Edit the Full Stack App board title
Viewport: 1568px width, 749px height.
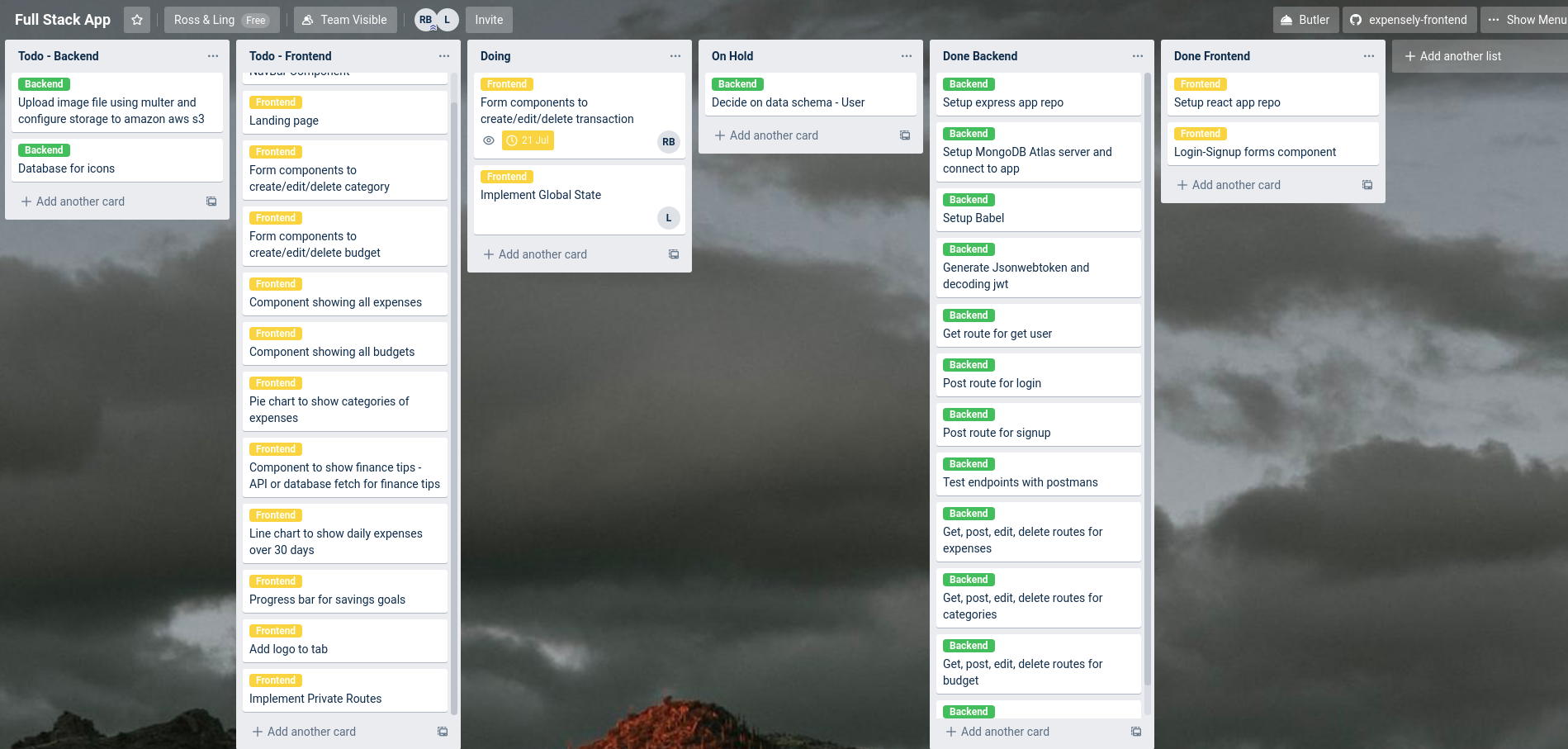[63, 20]
